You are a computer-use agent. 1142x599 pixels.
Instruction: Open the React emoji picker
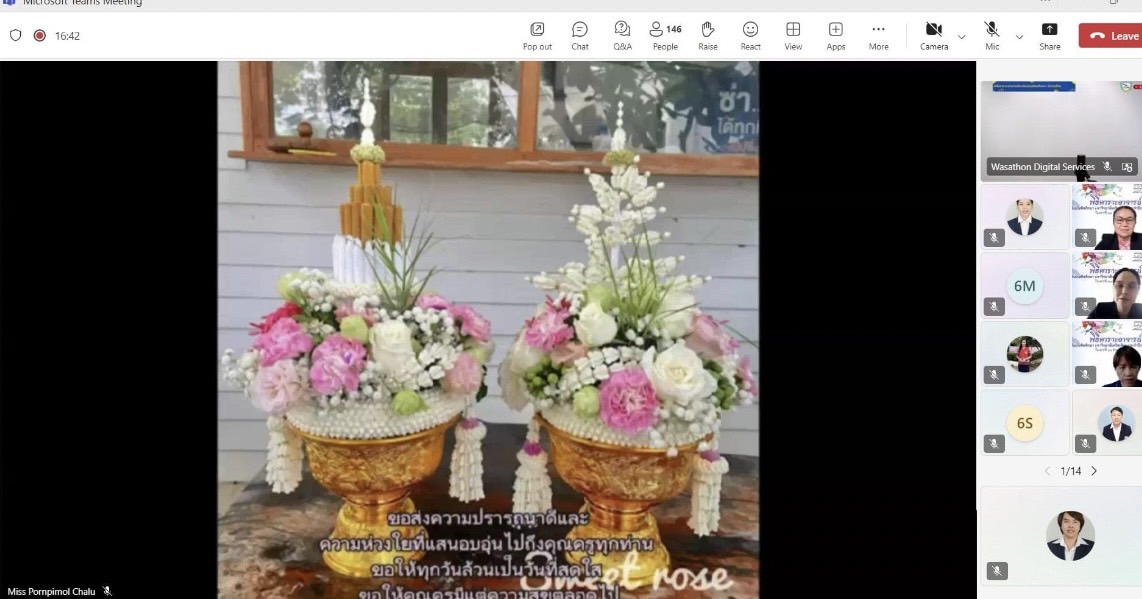coord(750,36)
